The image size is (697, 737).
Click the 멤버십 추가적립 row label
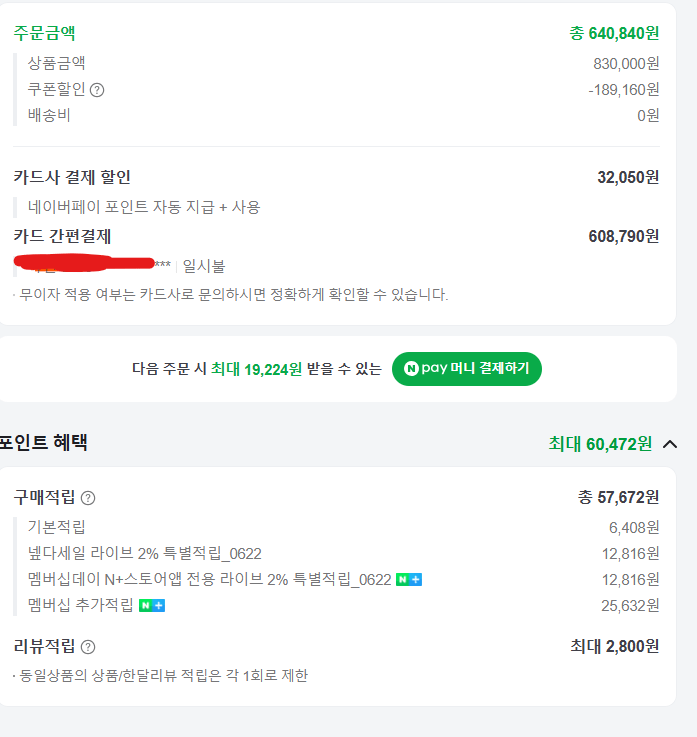pos(80,605)
